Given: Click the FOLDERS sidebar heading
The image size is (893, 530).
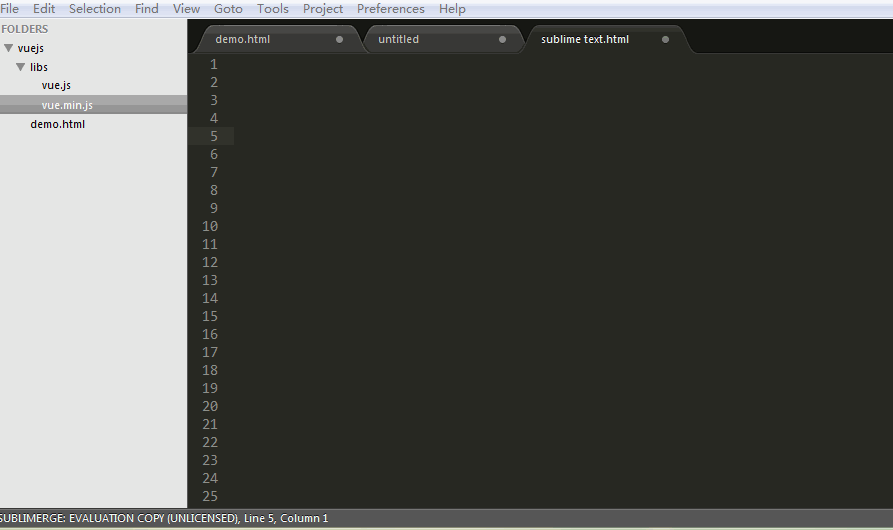Looking at the screenshot, I should pyautogui.click(x=24, y=29).
